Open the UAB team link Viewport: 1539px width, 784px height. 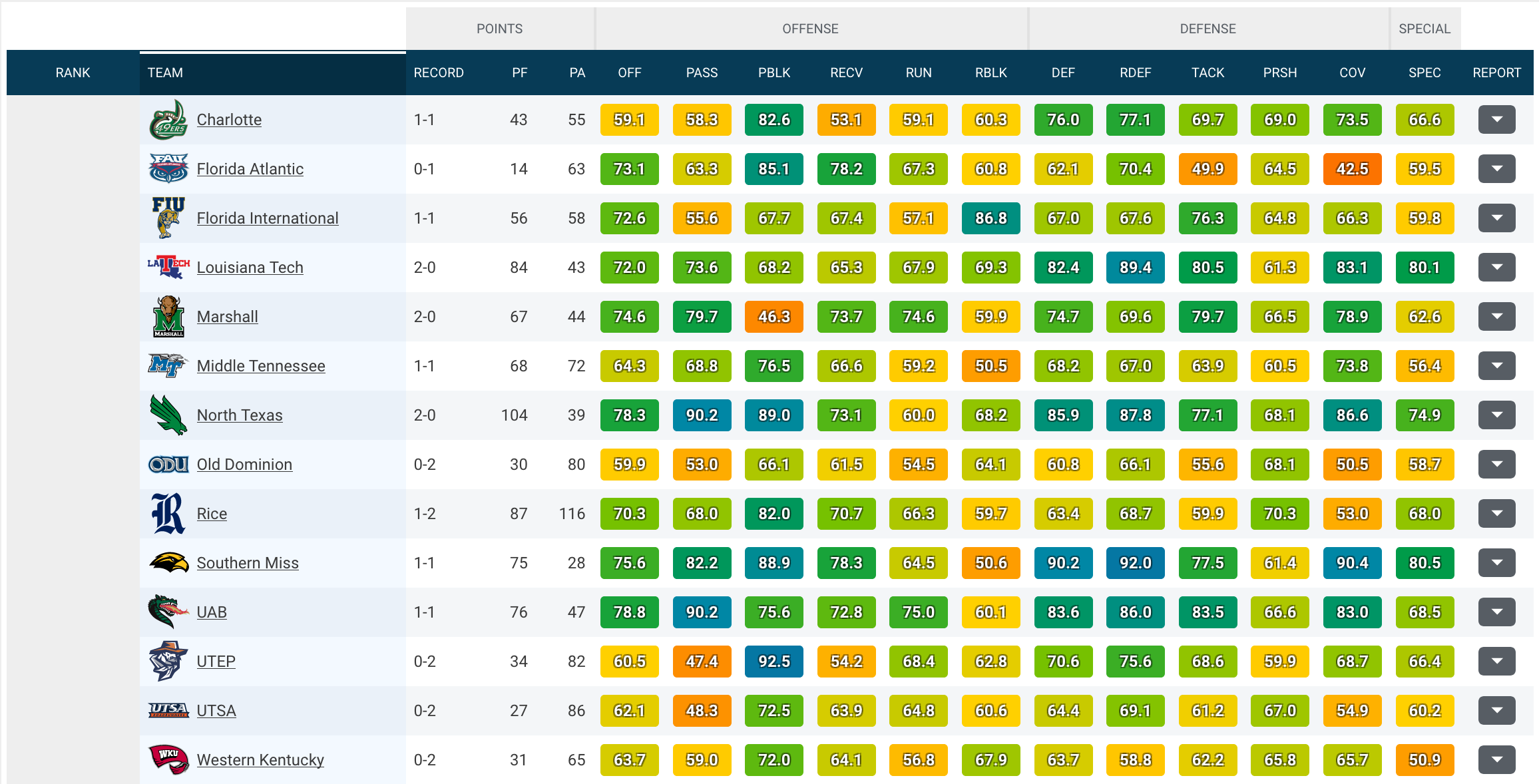pos(212,612)
